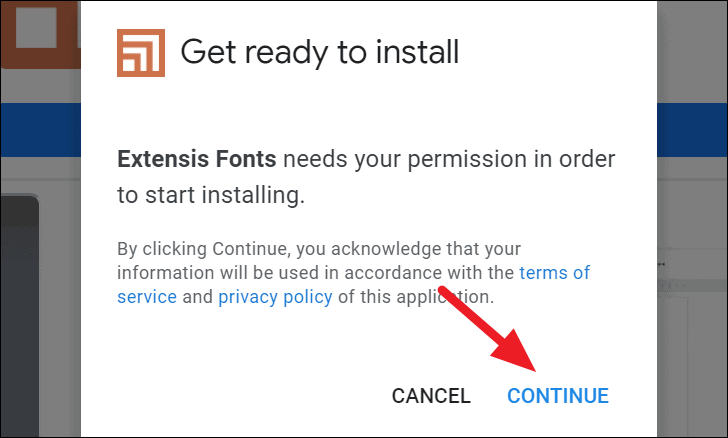Click the dimmed brown app icon behind dialog
This screenshot has width=728, height=438.
coord(40,34)
